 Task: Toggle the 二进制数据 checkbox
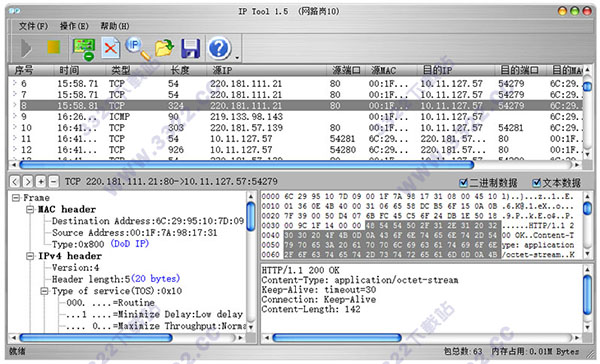[463, 183]
